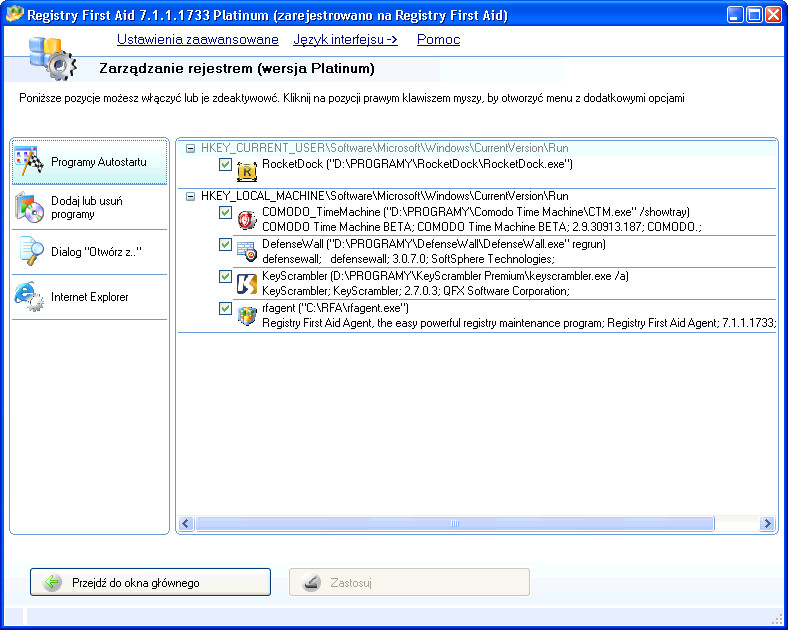Click "COMODO Time Machine BETA" description line
The image size is (788, 630).
481,227
